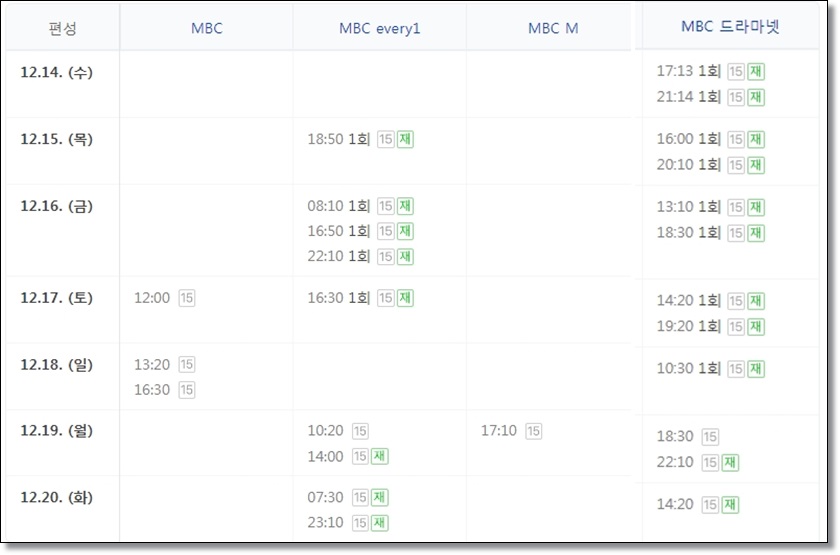Click the 편성 header cell
Screen dimensions: 840x555
pos(63,28)
